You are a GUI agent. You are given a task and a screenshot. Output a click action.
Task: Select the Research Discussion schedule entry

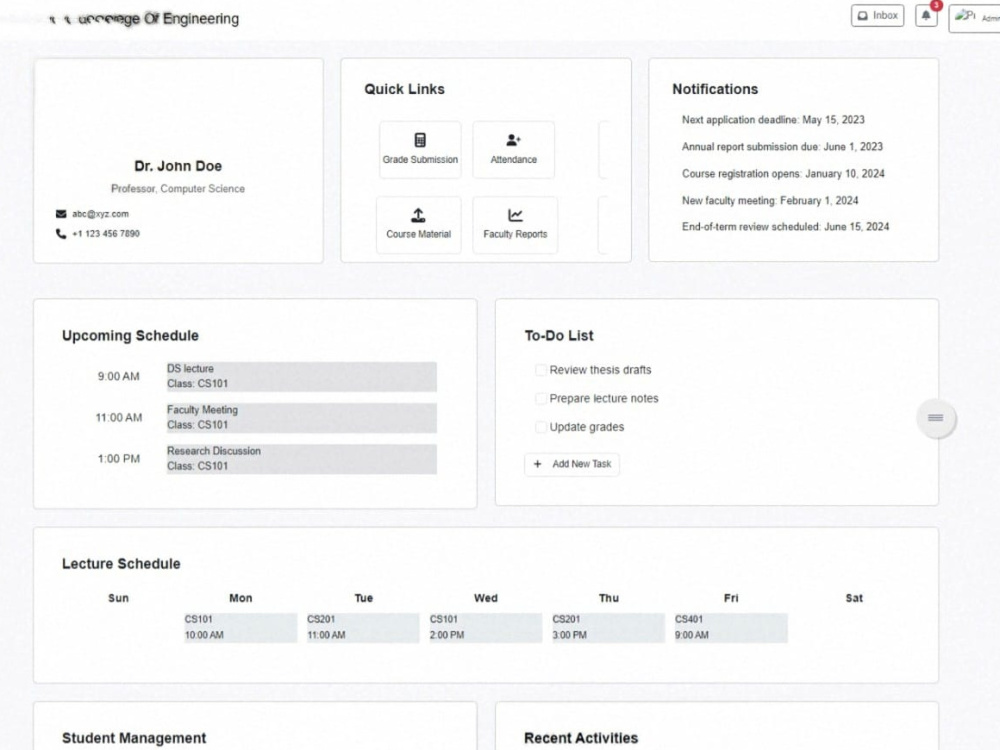coord(302,459)
